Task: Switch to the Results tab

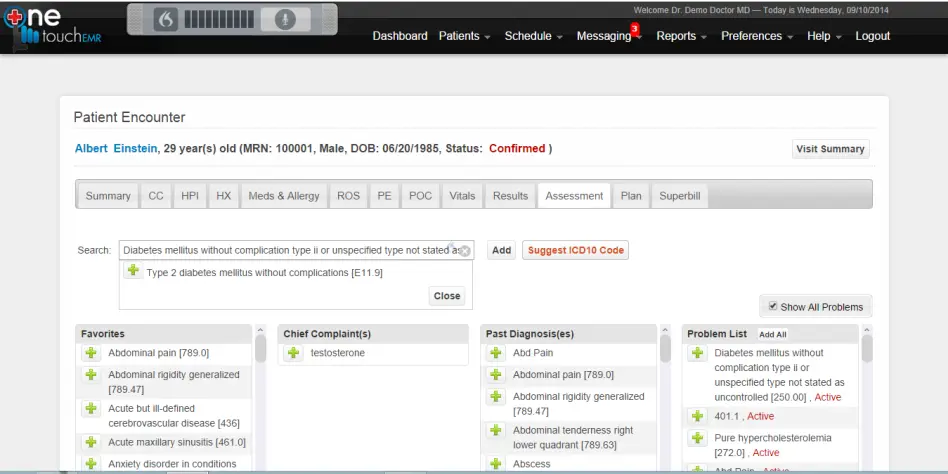Action: tap(510, 196)
